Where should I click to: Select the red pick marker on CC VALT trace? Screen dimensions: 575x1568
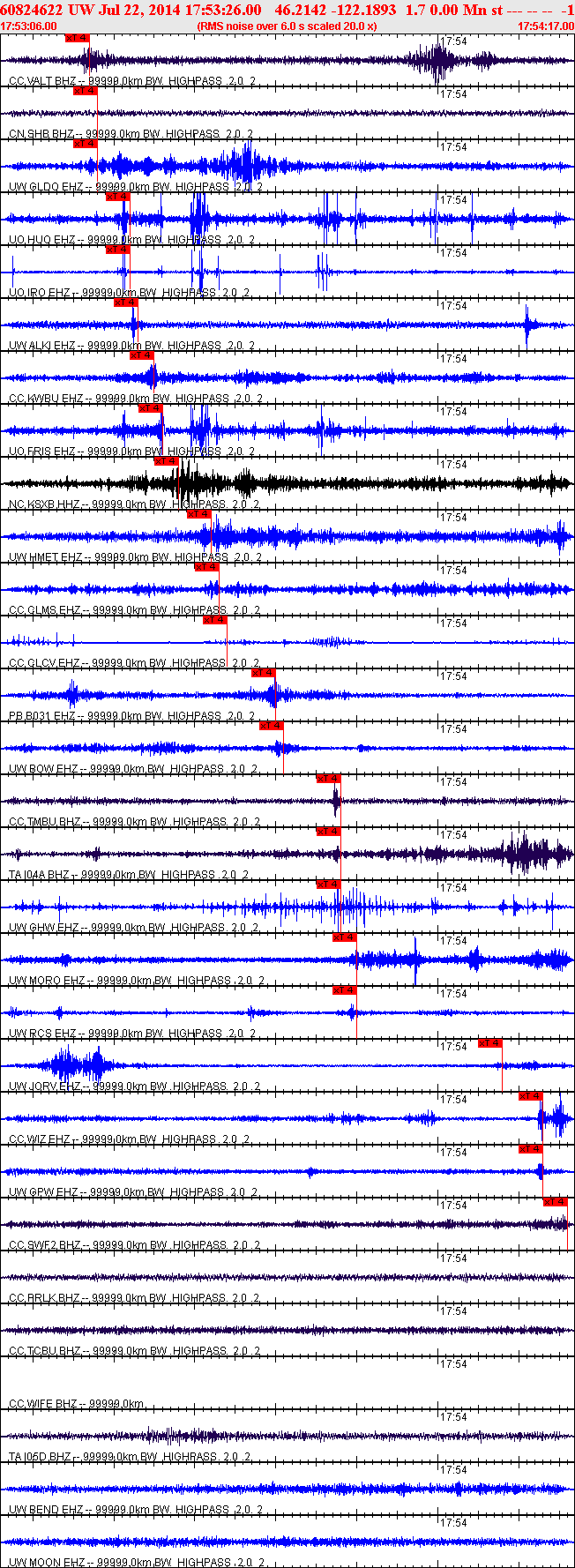[78, 38]
